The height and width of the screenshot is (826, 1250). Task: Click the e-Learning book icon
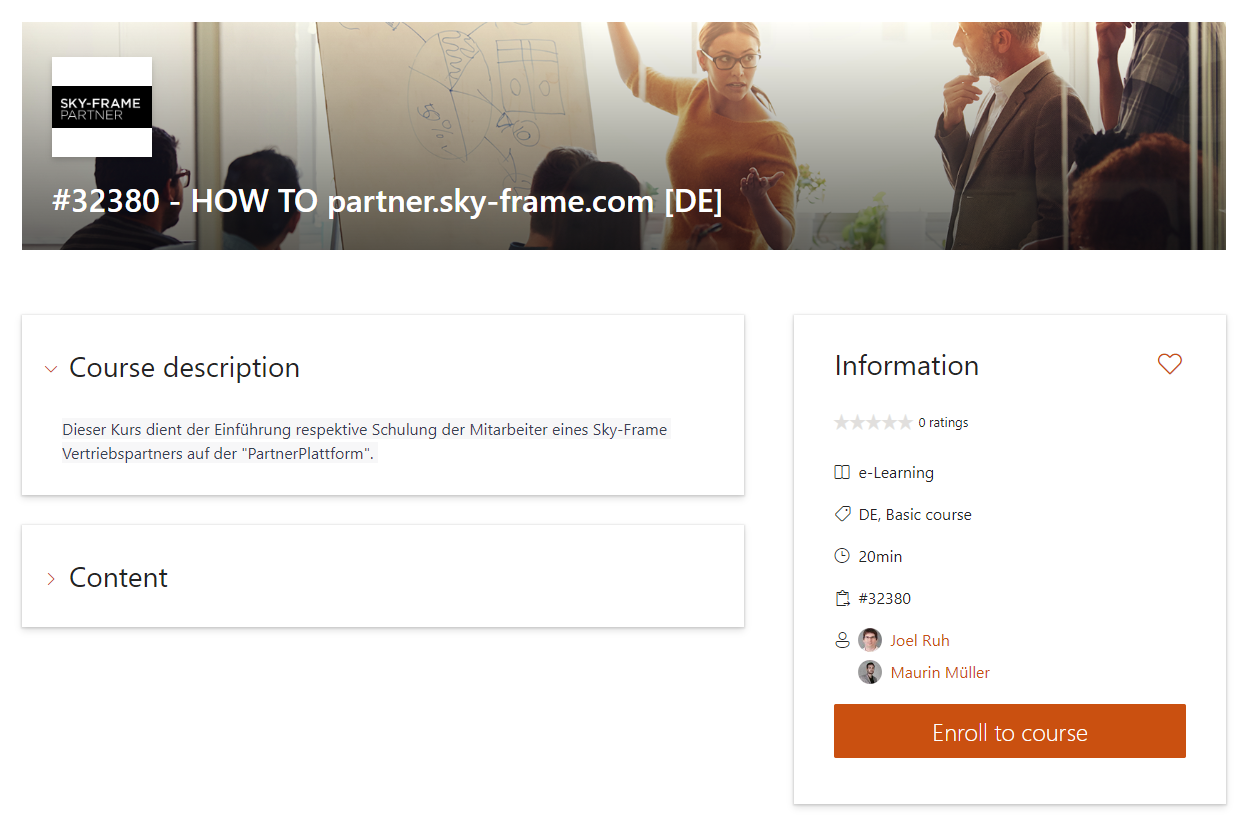(x=842, y=472)
